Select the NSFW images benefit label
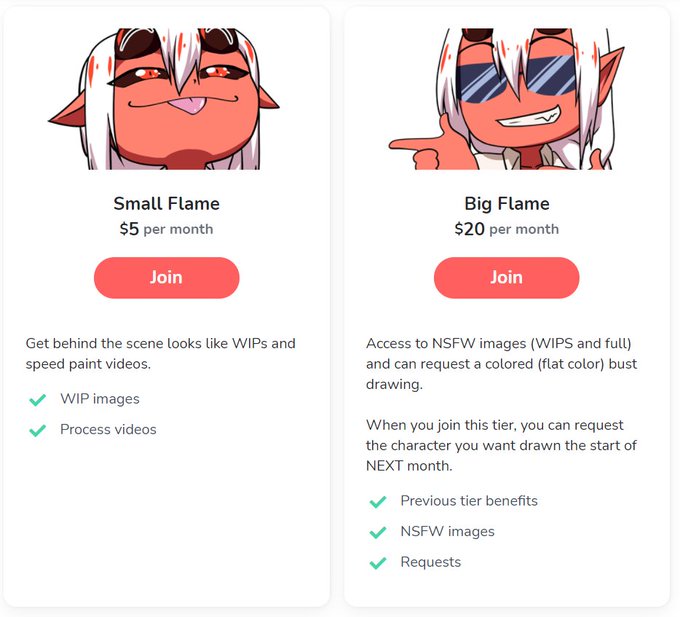Image resolution: width=680 pixels, height=617 pixels. pos(447,532)
